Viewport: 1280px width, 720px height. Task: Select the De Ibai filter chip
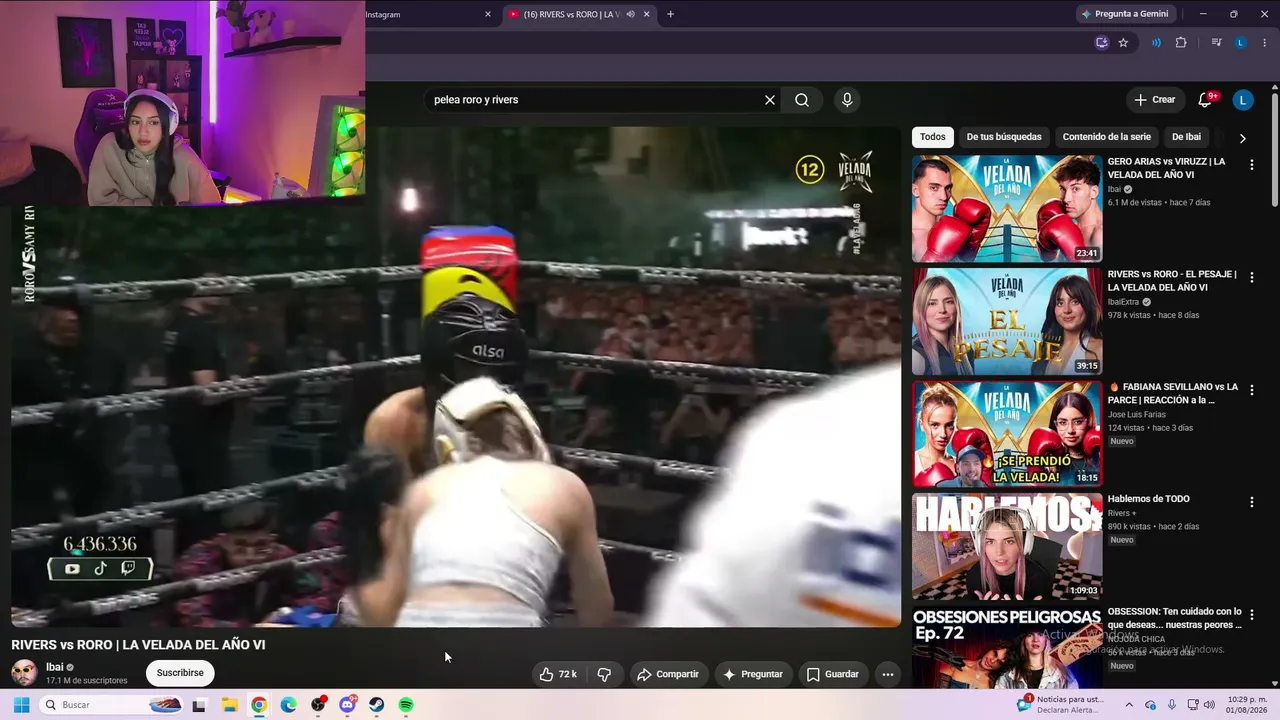[1186, 137]
